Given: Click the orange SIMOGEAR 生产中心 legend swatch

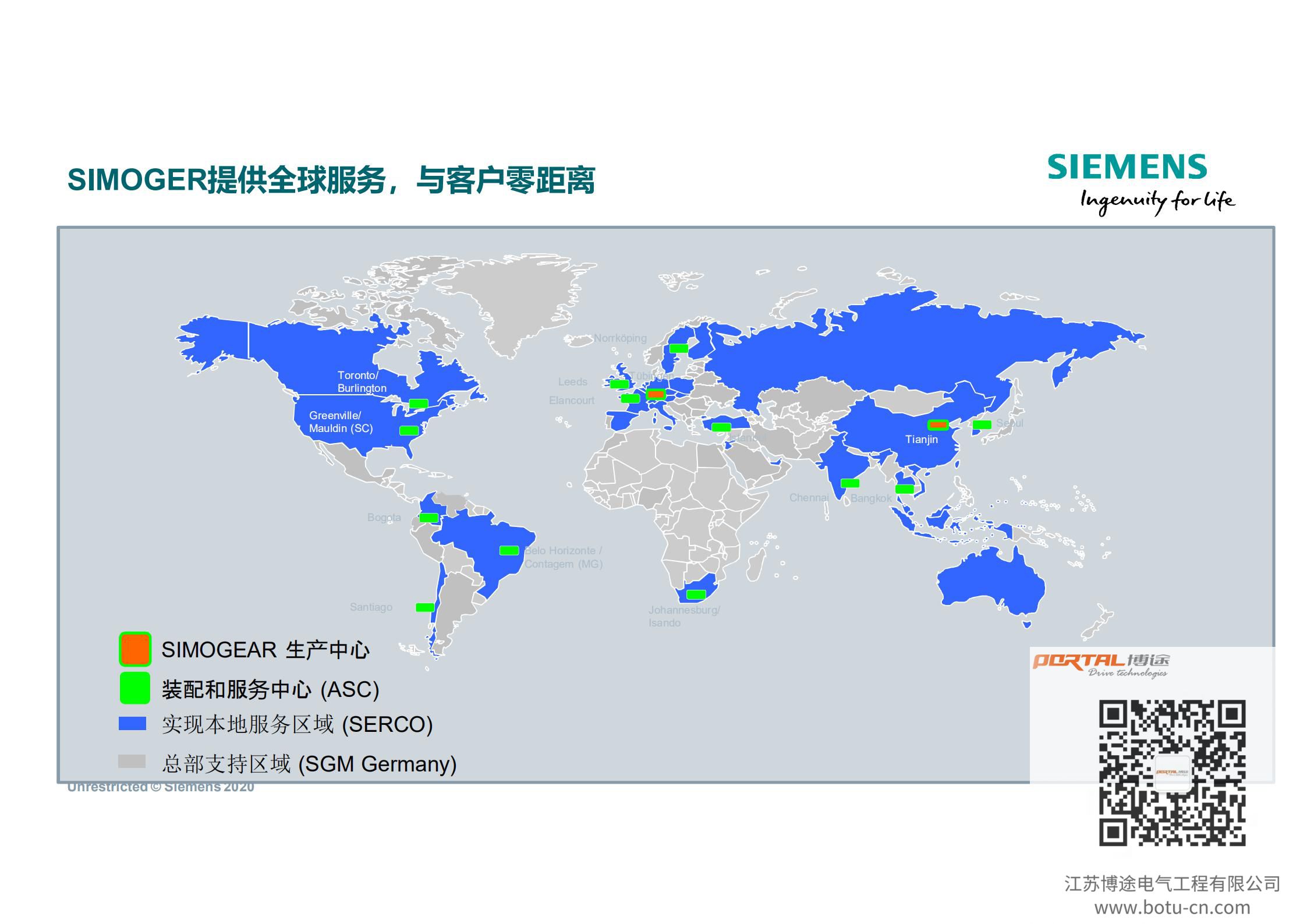Looking at the screenshot, I should click(x=135, y=649).
